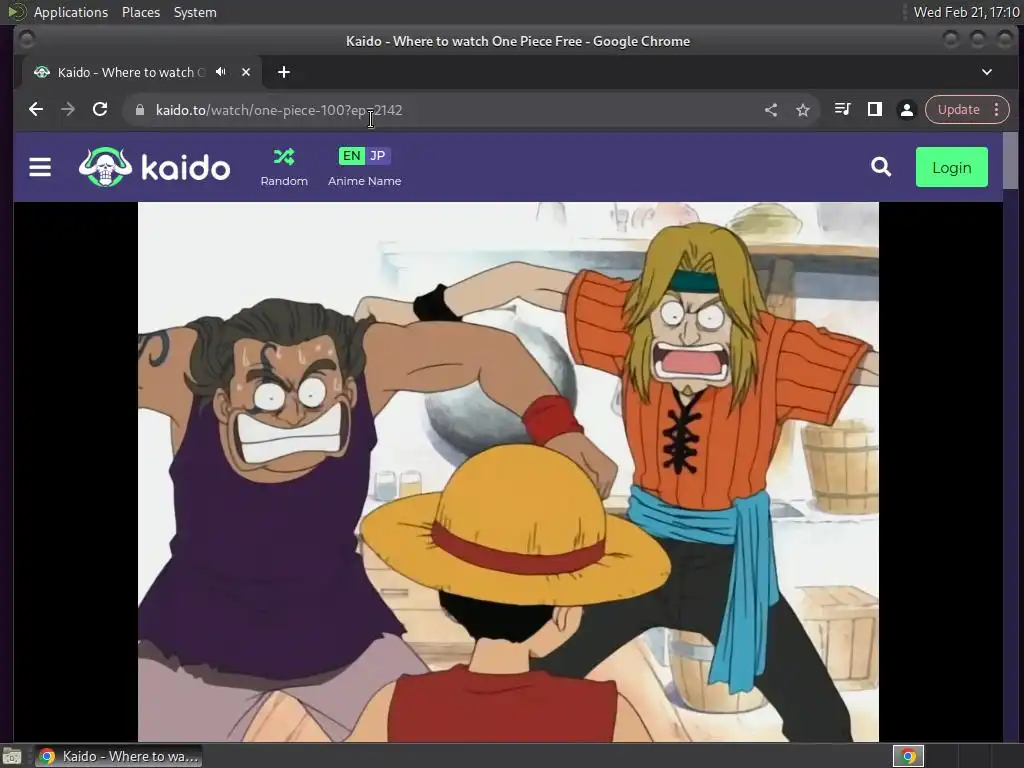The height and width of the screenshot is (768, 1024).
Task: Open the Applications menu
Action: tap(71, 12)
